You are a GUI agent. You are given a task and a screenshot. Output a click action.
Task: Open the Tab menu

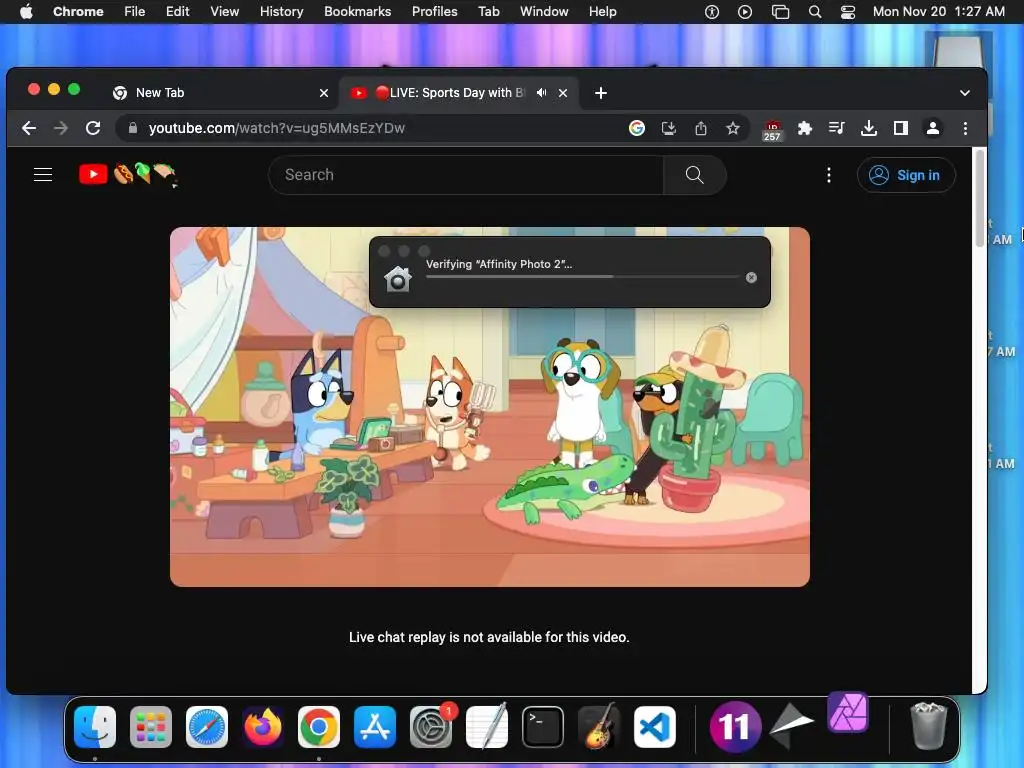[x=488, y=11]
